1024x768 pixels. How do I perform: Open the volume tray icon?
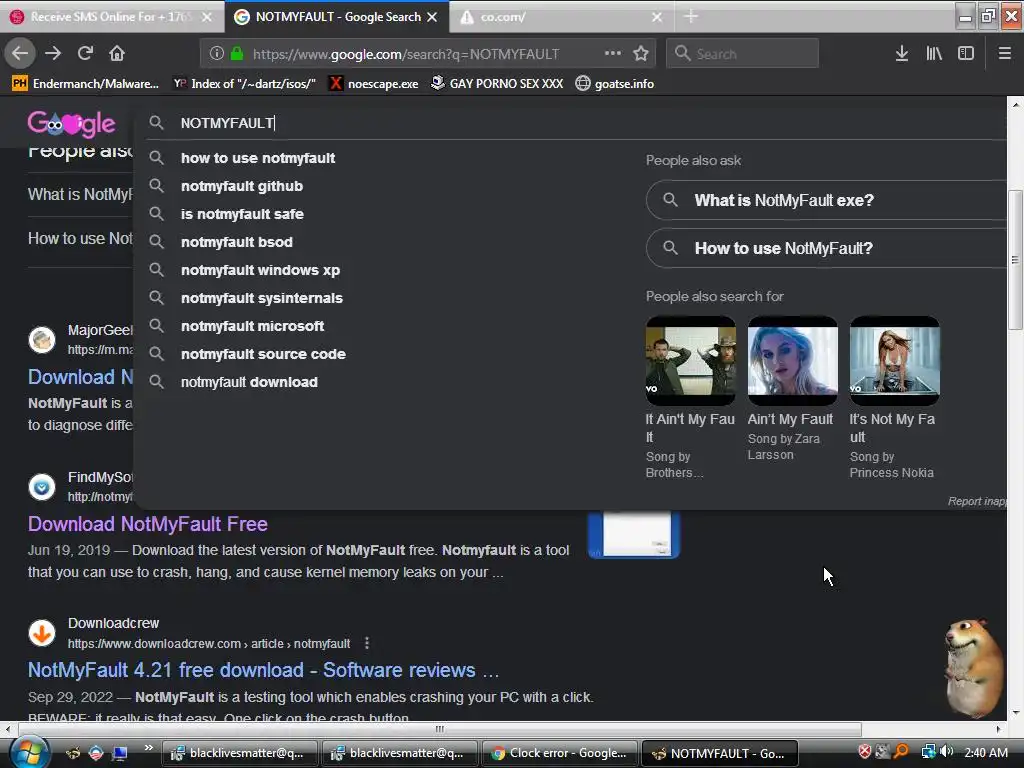pos(946,752)
